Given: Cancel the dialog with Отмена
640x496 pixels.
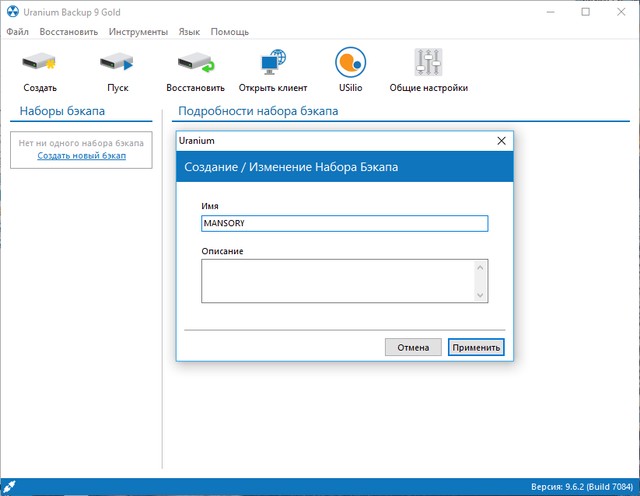Looking at the screenshot, I should [413, 347].
